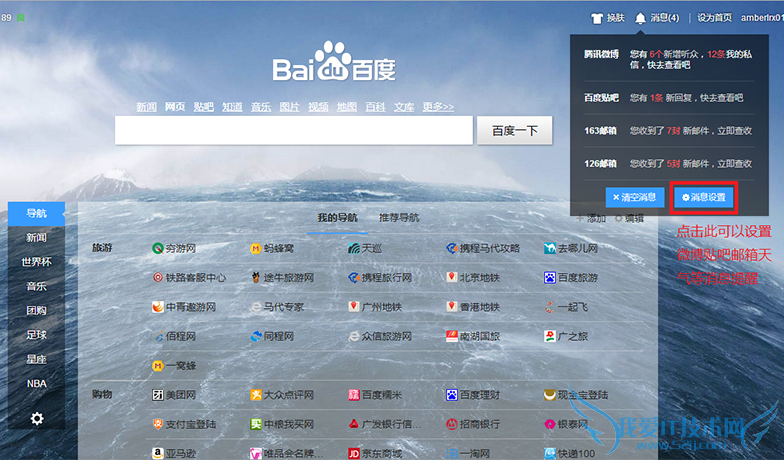Switch to 推荐导航 tab

click(399, 218)
